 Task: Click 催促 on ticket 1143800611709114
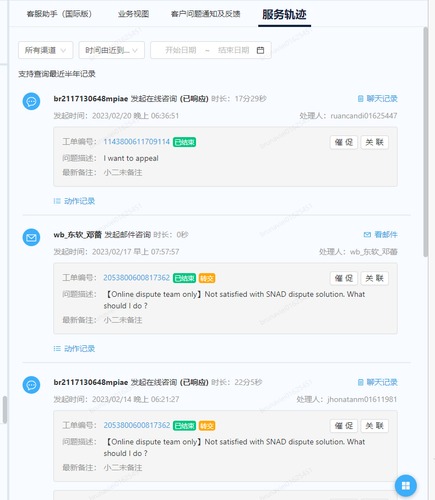click(x=344, y=142)
